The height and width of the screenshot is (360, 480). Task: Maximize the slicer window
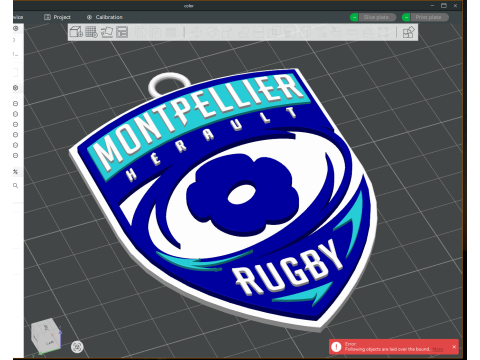click(444, 5)
